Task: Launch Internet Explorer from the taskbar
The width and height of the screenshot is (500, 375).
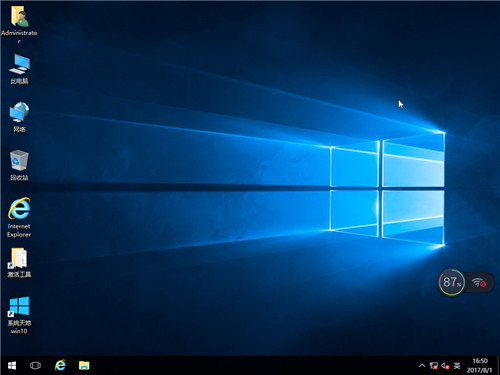Action: 60,366
